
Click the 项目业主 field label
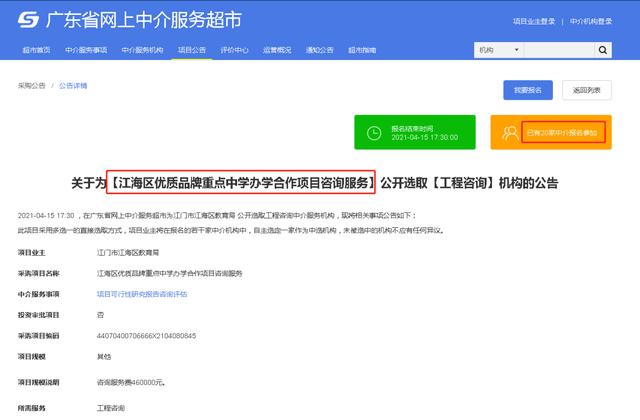[x=31, y=253]
